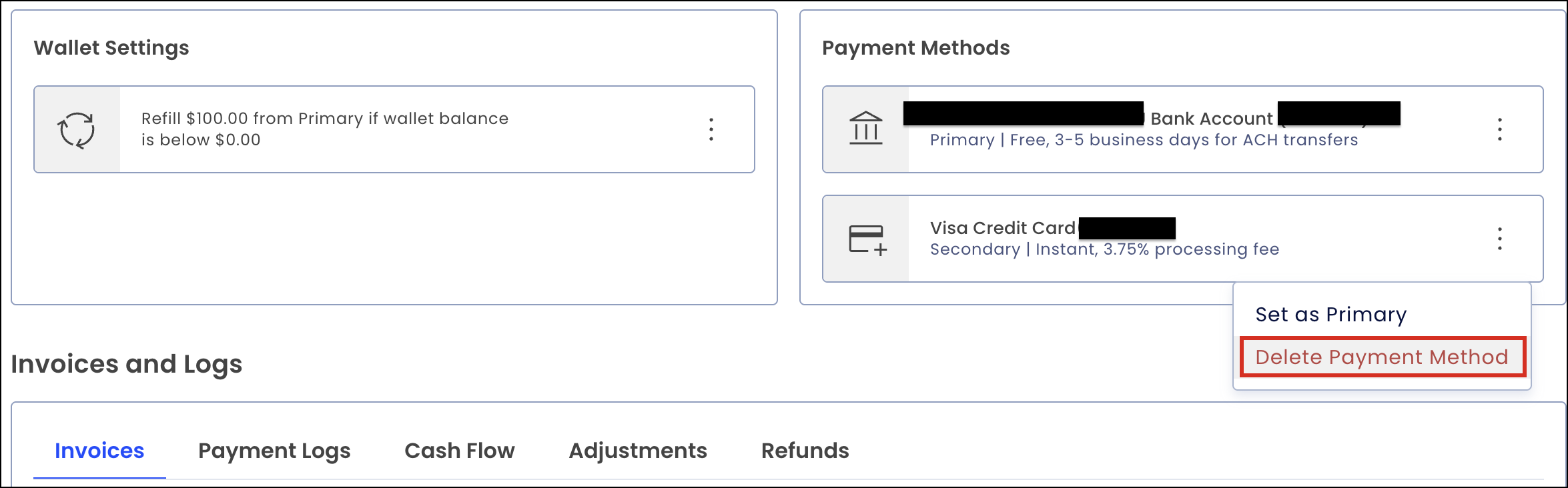Open the Payment Logs tab
The height and width of the screenshot is (488, 1568).
[x=274, y=451]
